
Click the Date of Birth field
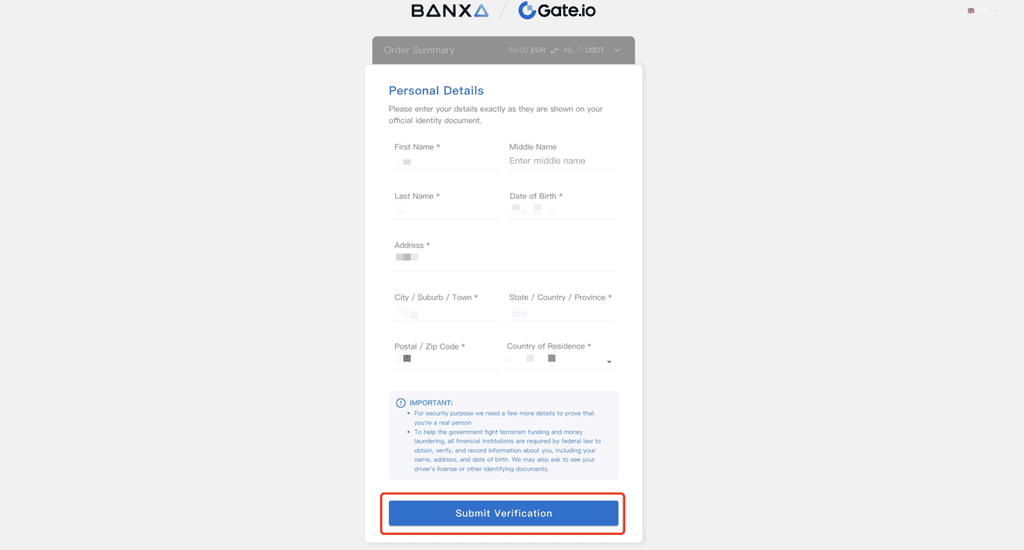coord(561,210)
